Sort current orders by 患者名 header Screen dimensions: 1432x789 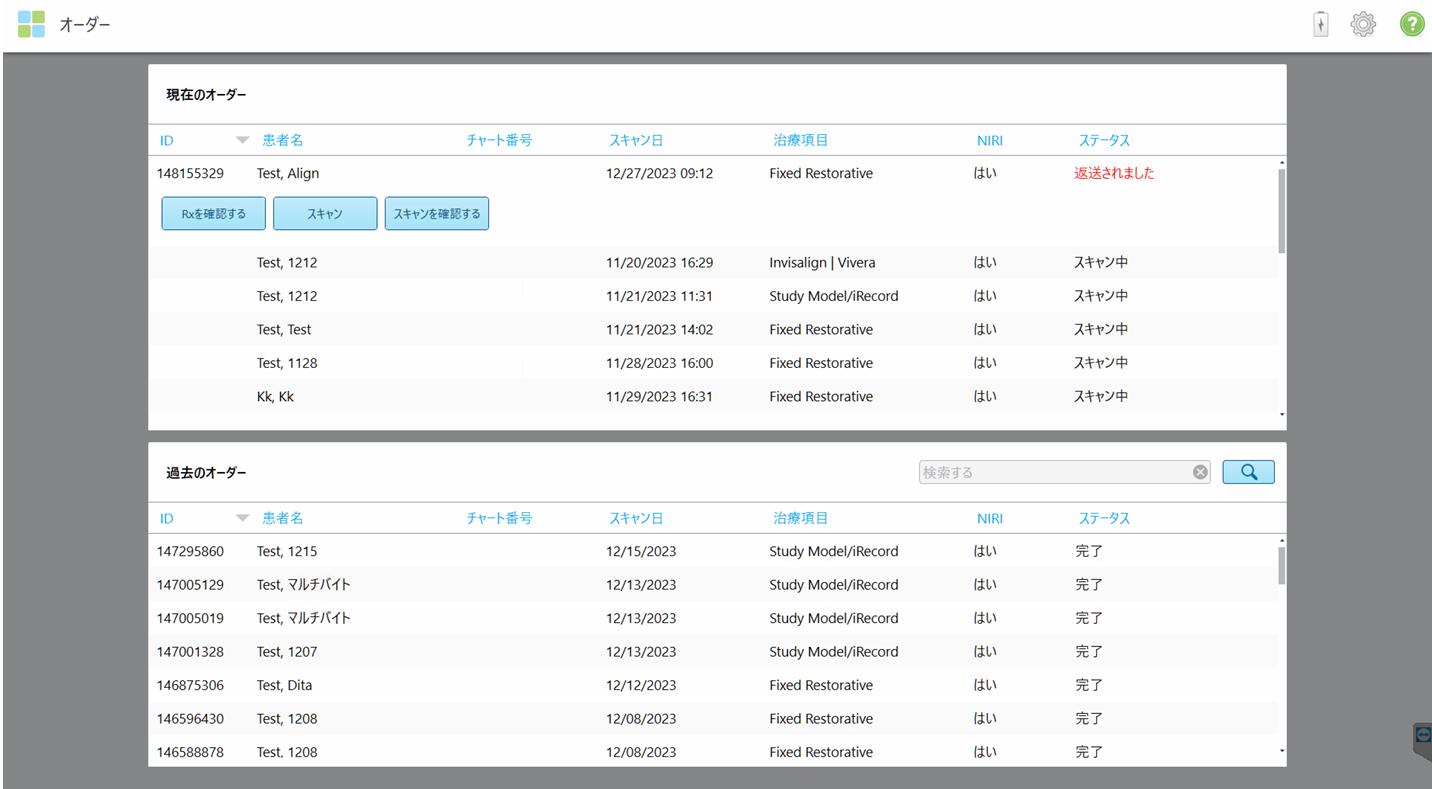pos(283,140)
